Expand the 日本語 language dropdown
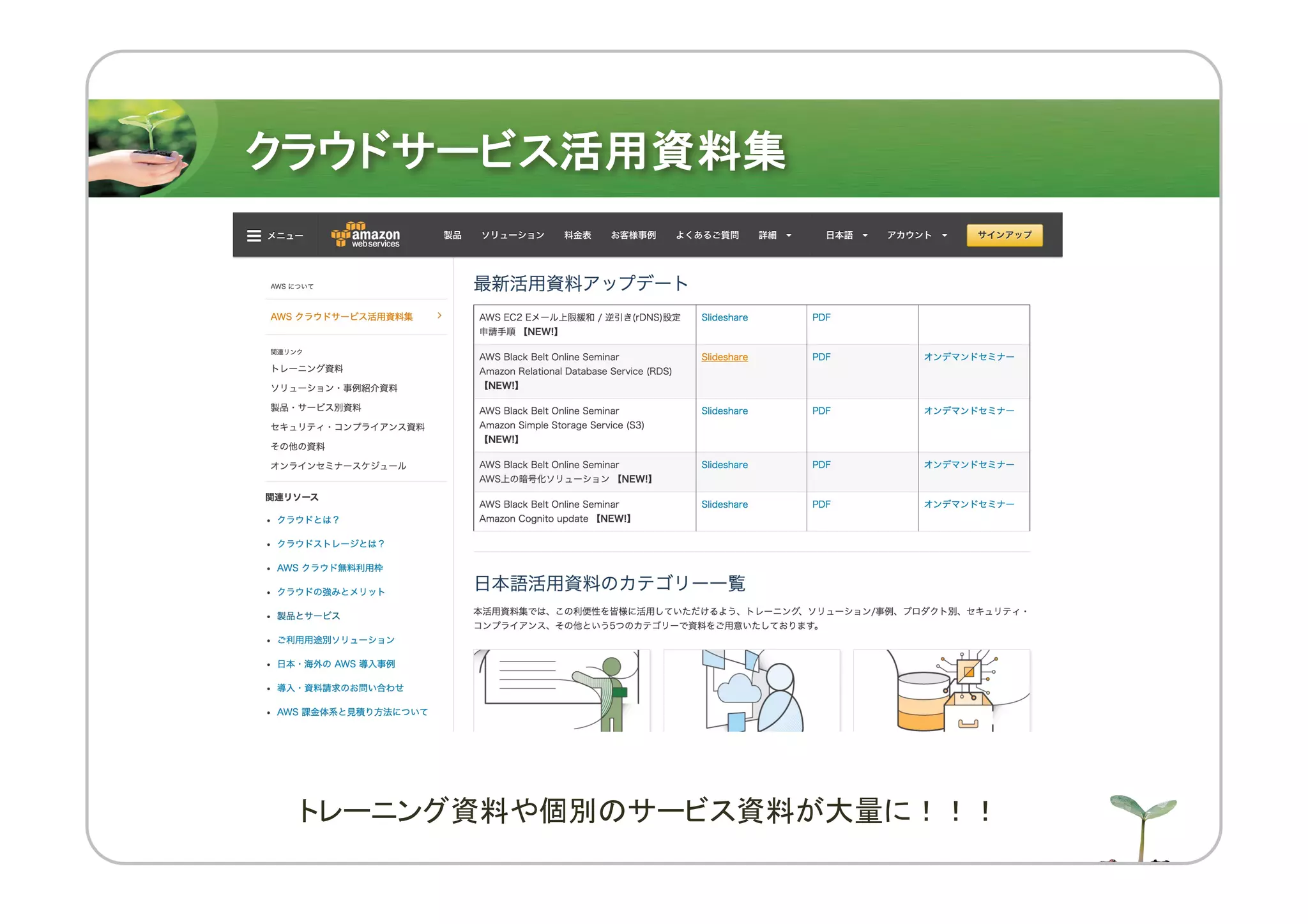 (846, 235)
